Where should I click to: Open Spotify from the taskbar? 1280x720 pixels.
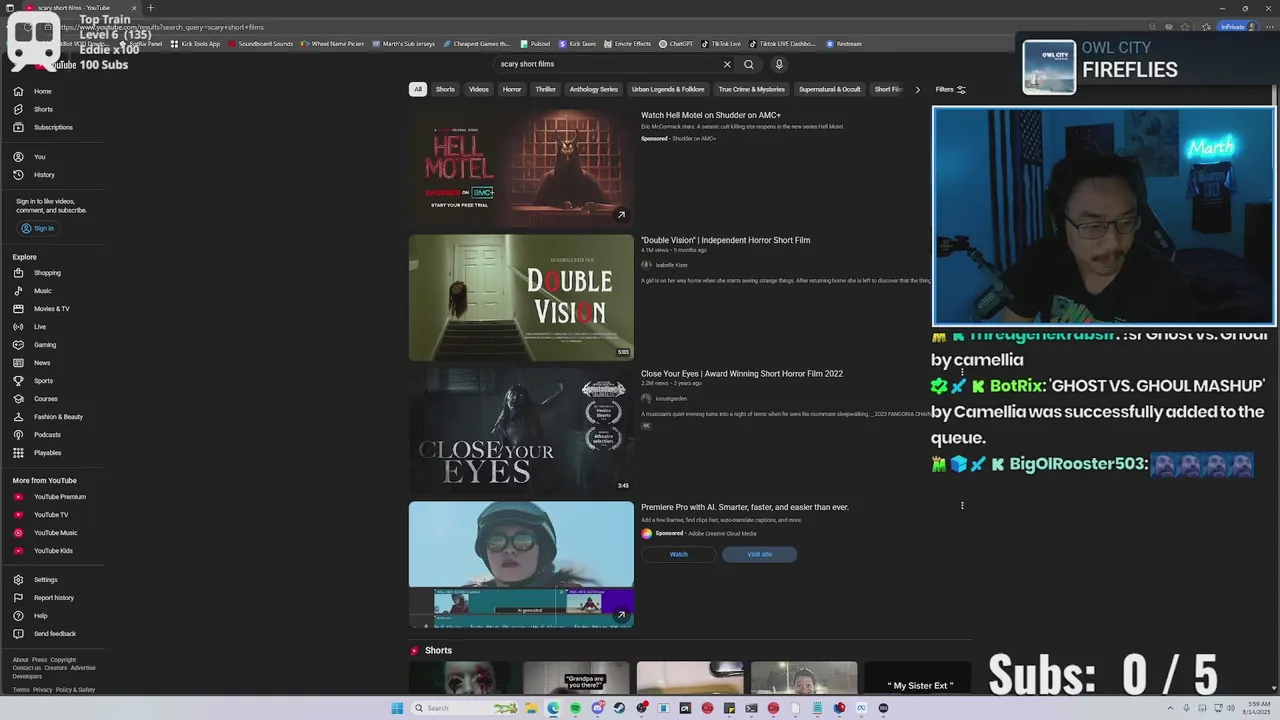click(x=575, y=708)
